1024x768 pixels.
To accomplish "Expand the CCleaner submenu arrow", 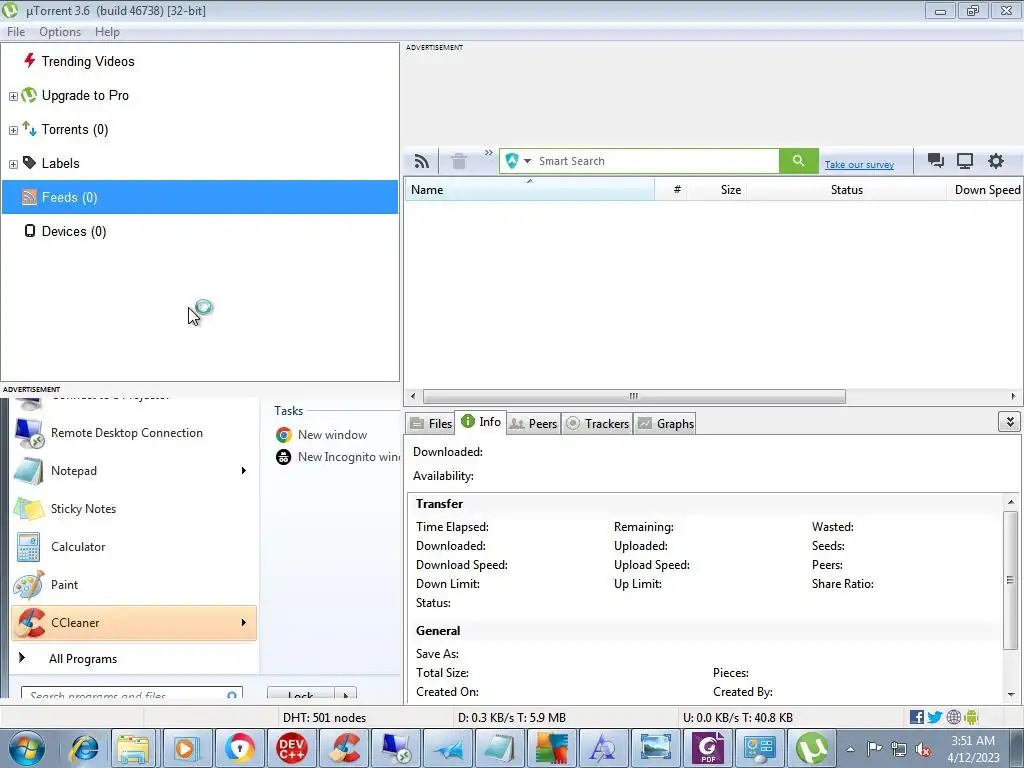I will [244, 623].
